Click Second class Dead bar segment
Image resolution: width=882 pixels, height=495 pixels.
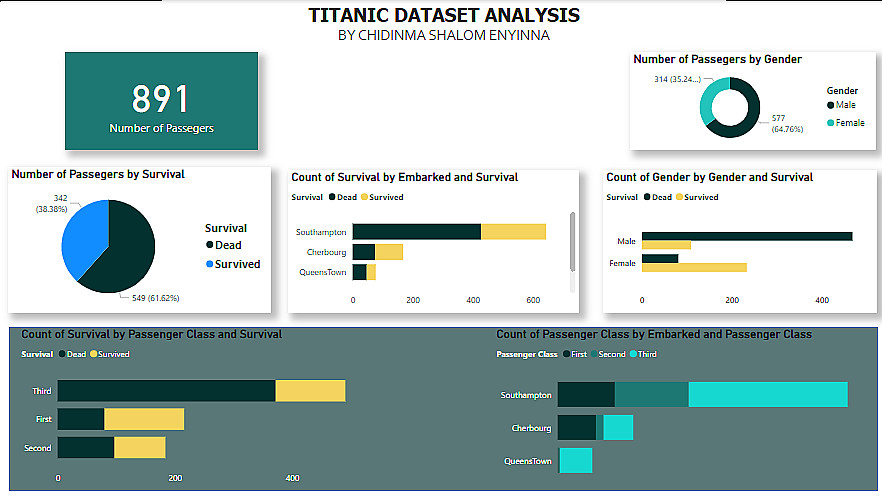[x=86, y=448]
